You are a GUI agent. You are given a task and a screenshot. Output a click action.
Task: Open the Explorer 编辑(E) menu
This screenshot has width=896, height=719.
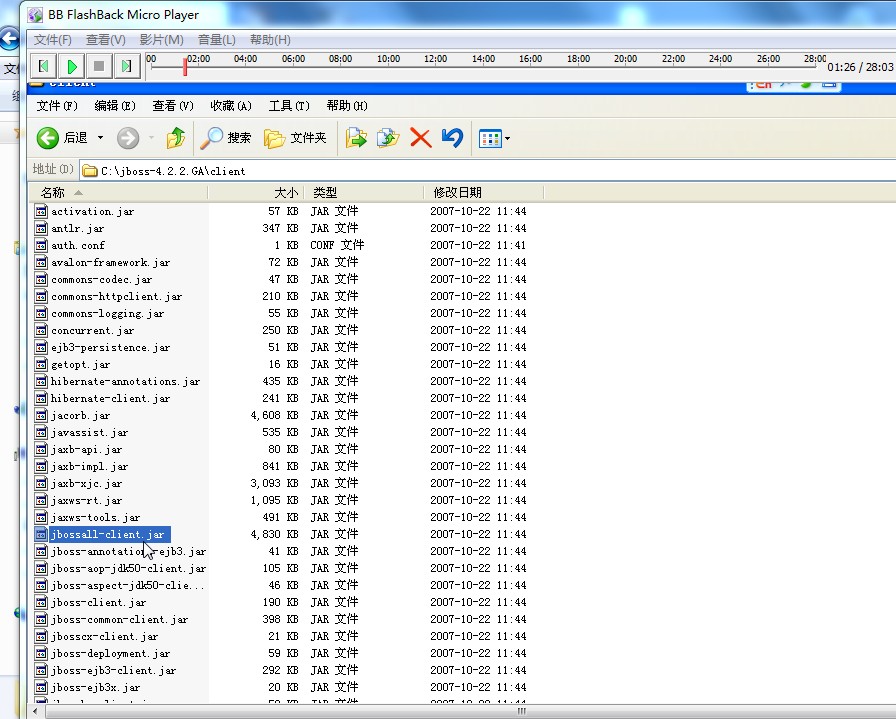(115, 106)
